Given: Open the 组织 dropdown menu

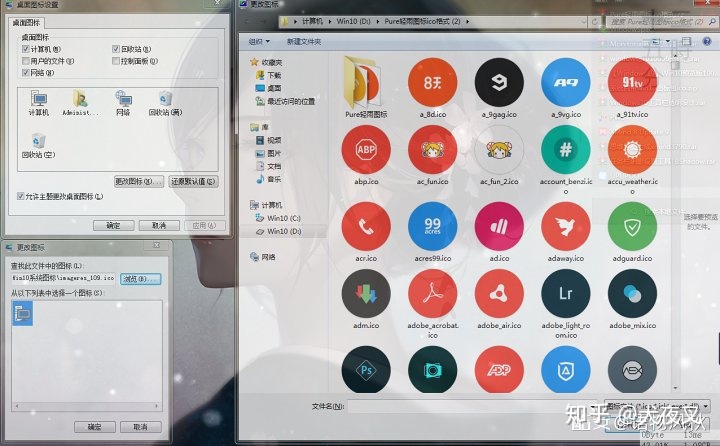Looking at the screenshot, I should (x=259, y=42).
